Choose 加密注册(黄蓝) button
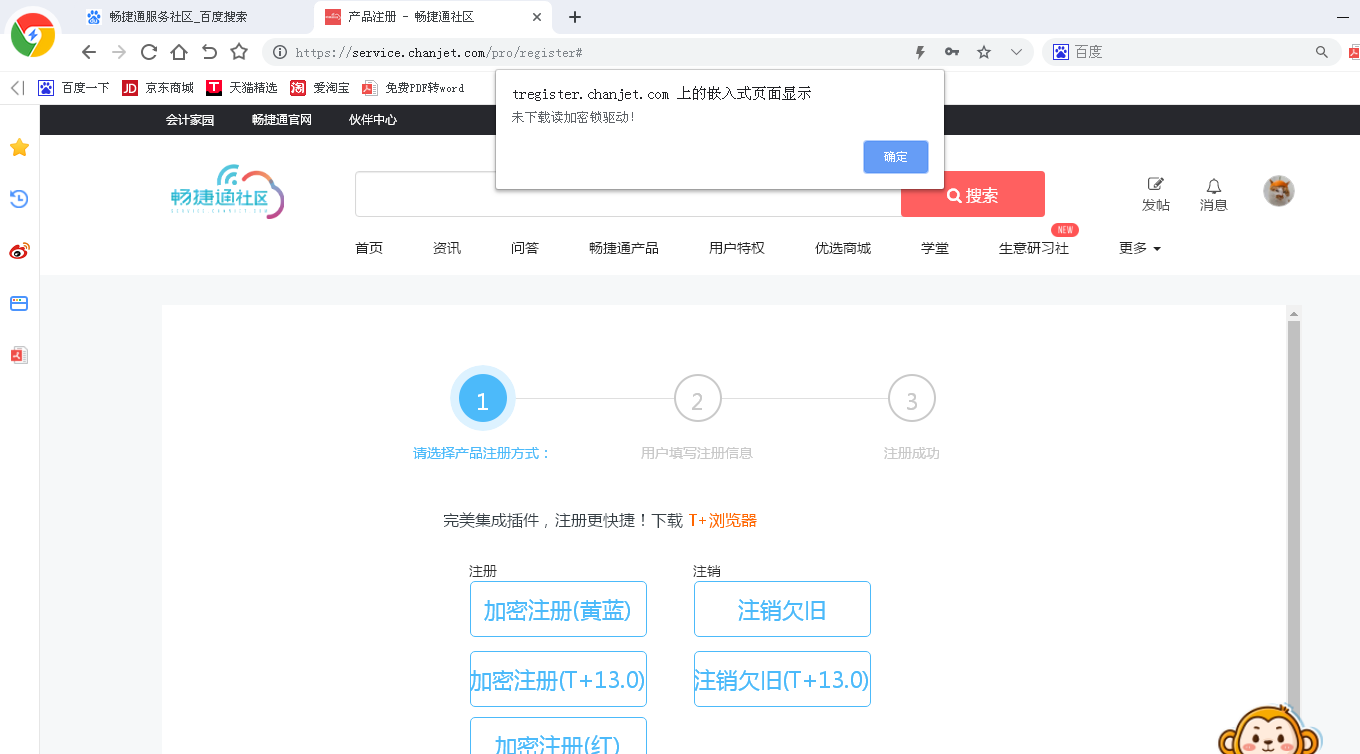The image size is (1360, 754). click(558, 609)
